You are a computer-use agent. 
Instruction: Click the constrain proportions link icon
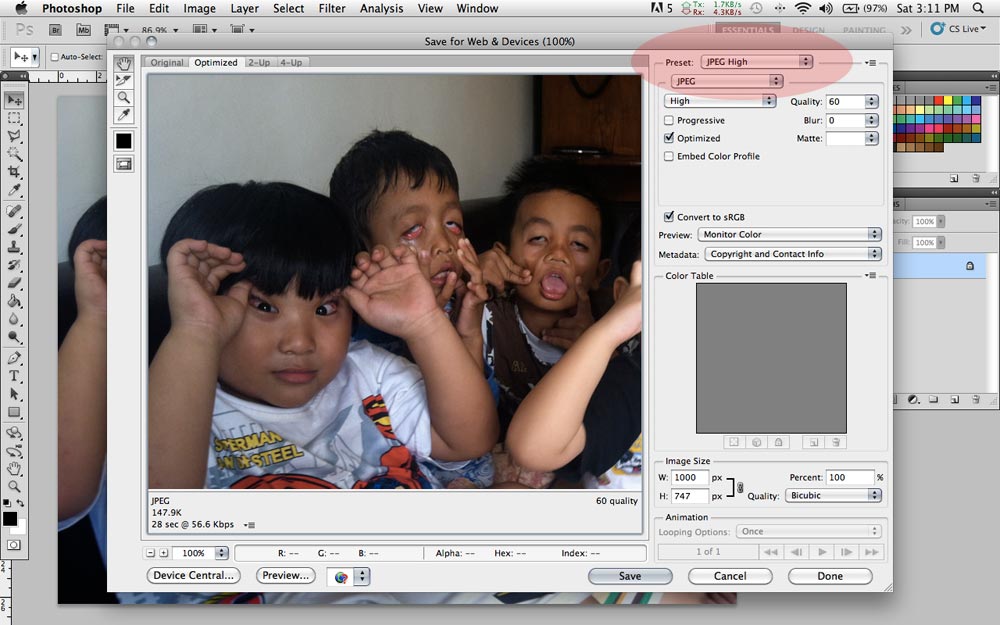click(740, 487)
